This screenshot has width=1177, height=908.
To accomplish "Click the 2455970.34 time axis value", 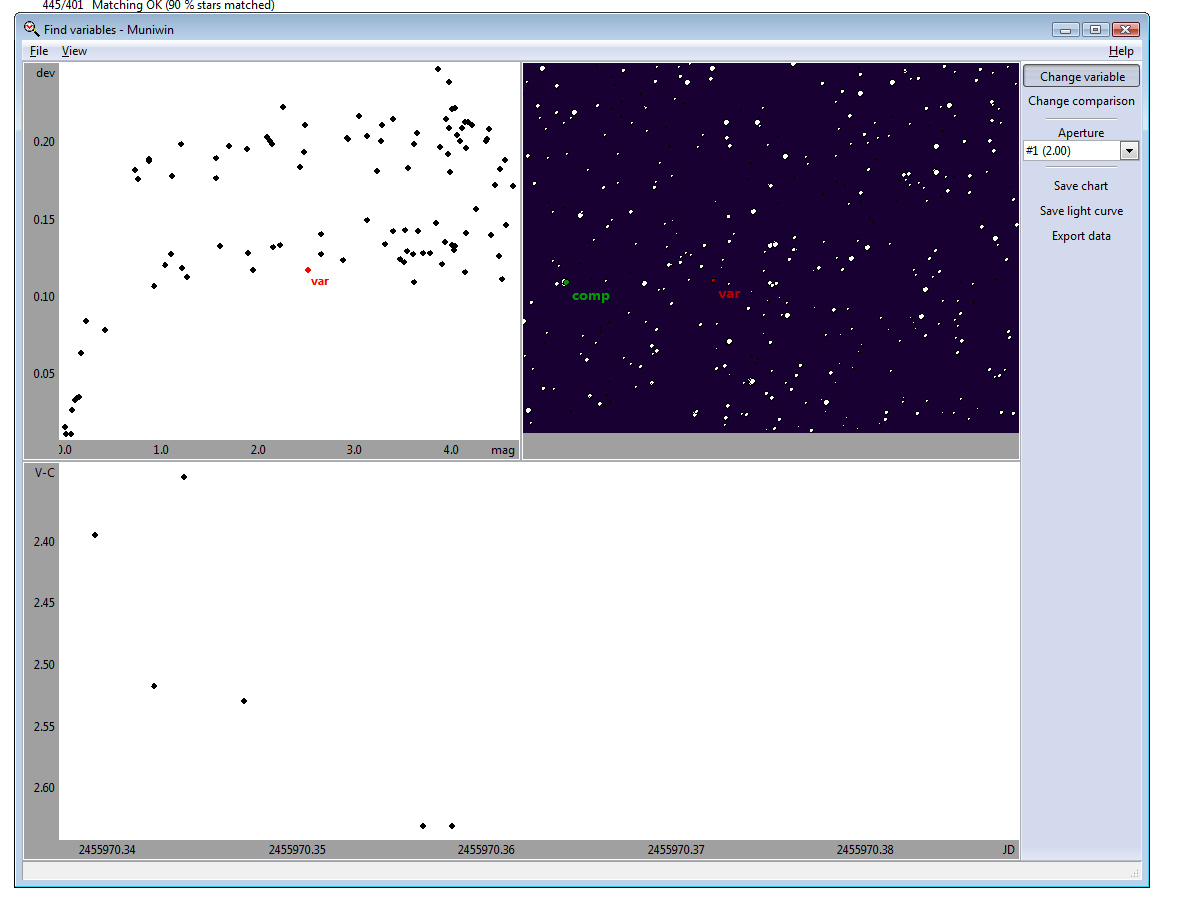I will point(107,850).
